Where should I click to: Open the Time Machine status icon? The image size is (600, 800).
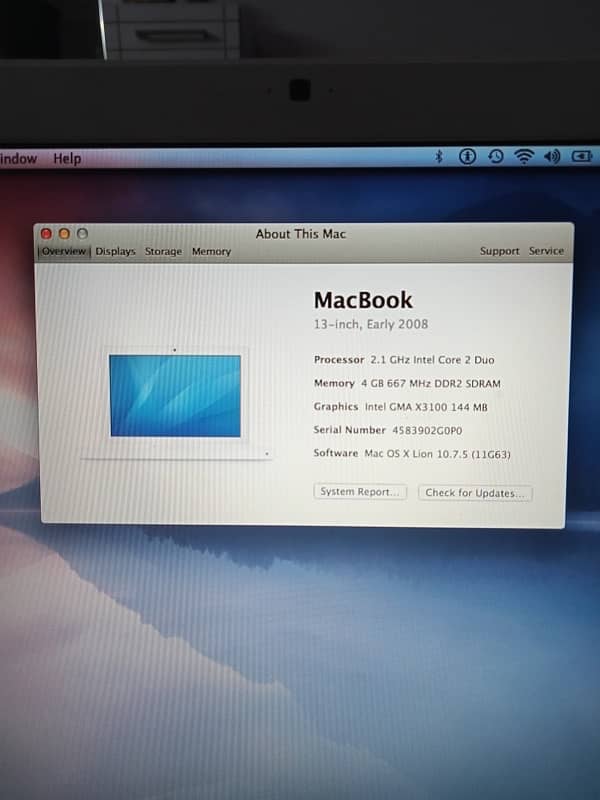[x=495, y=157]
